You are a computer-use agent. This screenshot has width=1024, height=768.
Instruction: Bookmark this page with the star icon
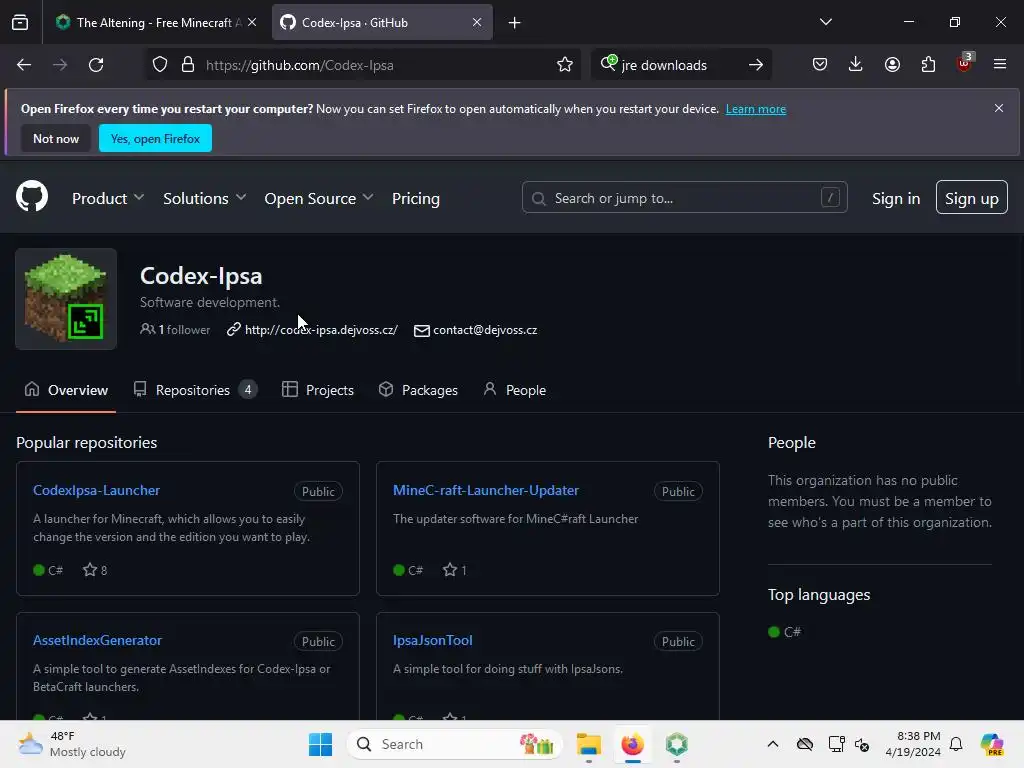pyautogui.click(x=565, y=65)
